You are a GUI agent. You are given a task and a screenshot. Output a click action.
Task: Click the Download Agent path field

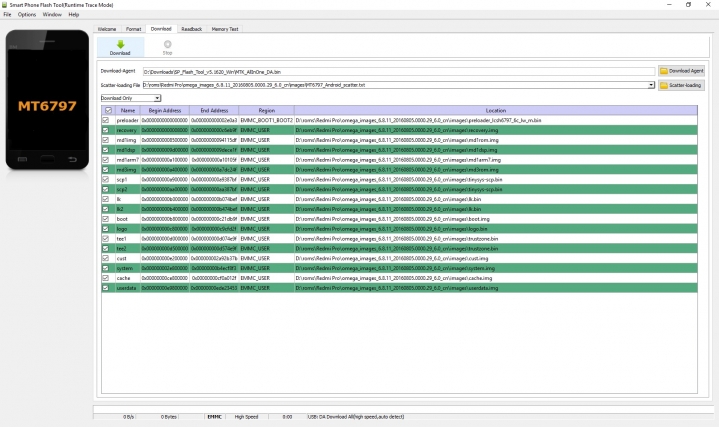[x=398, y=71]
